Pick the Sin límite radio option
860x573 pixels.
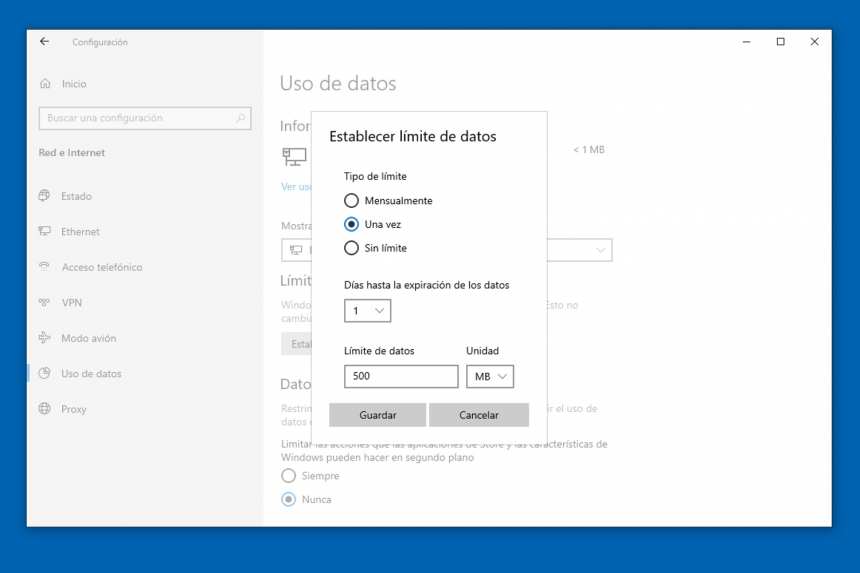pyautogui.click(x=351, y=248)
